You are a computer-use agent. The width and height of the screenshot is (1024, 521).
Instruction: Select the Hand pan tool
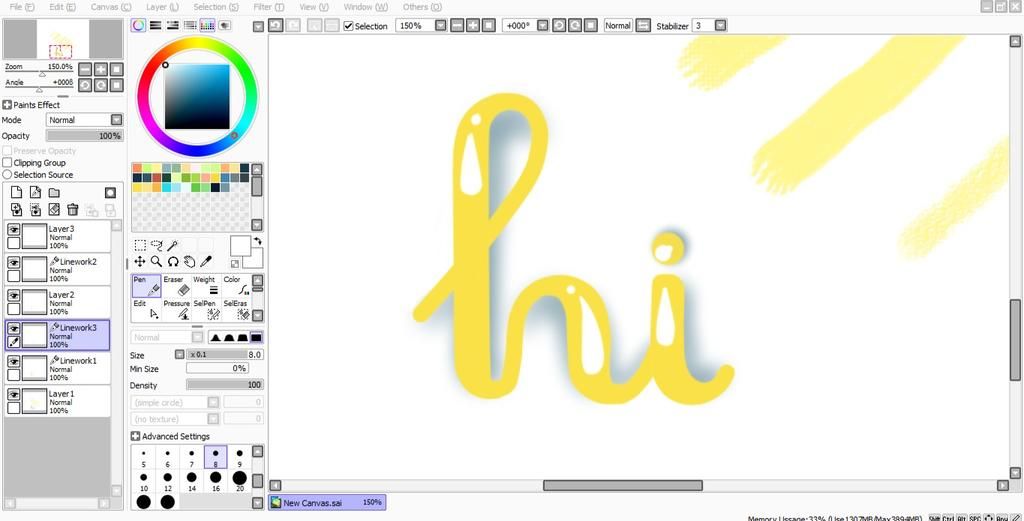(x=189, y=262)
